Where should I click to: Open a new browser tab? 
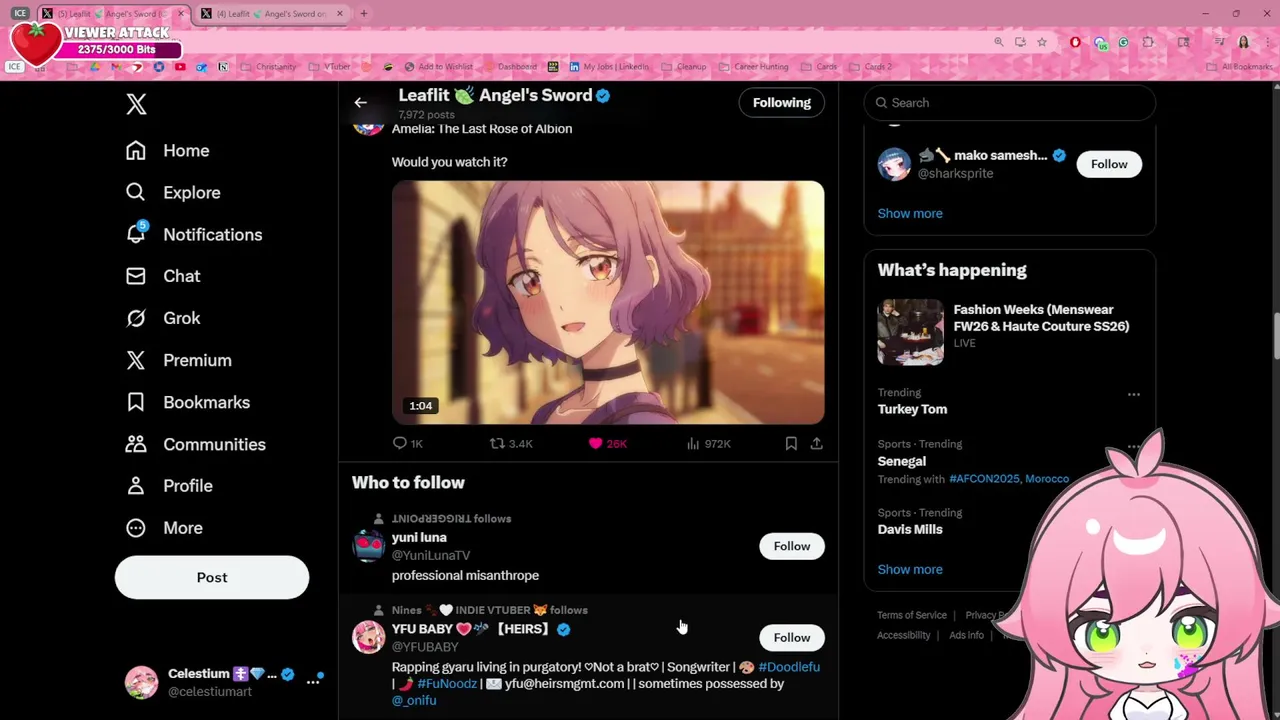click(x=364, y=14)
